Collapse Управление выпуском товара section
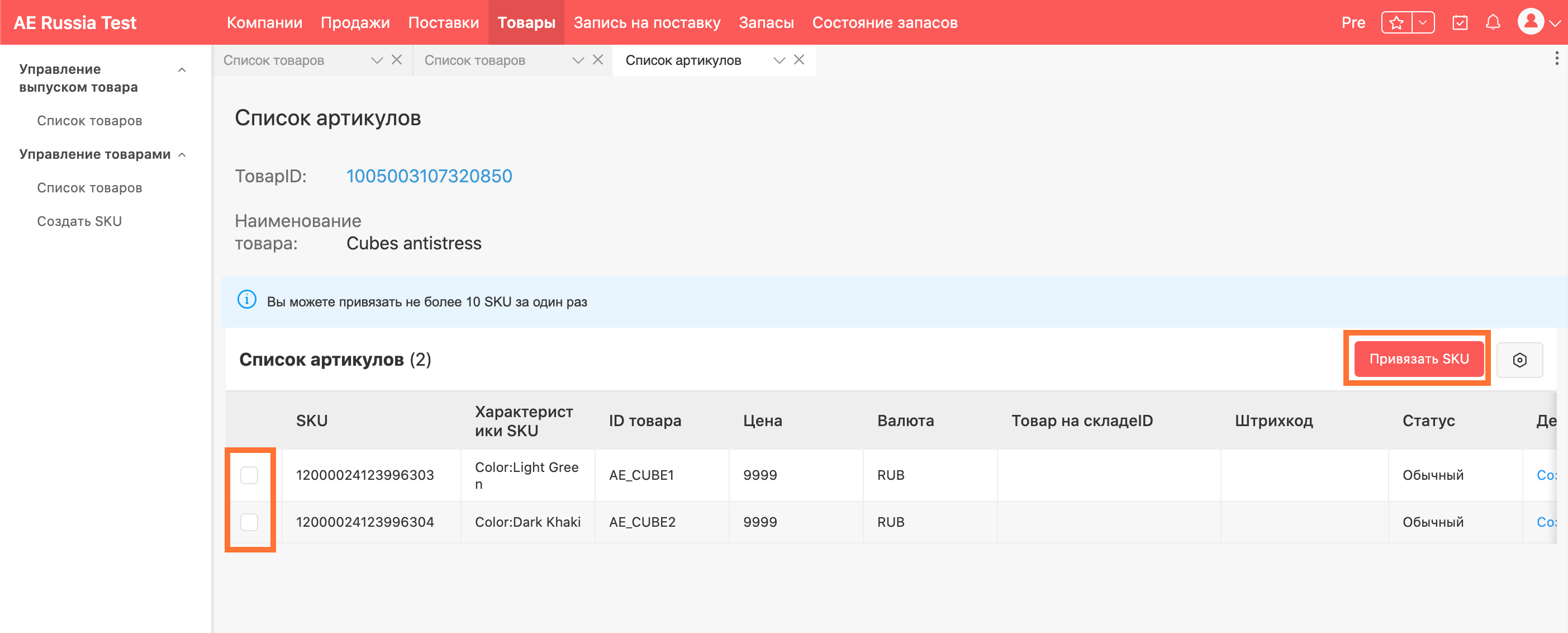This screenshot has height=633, width=1568. pos(182,70)
